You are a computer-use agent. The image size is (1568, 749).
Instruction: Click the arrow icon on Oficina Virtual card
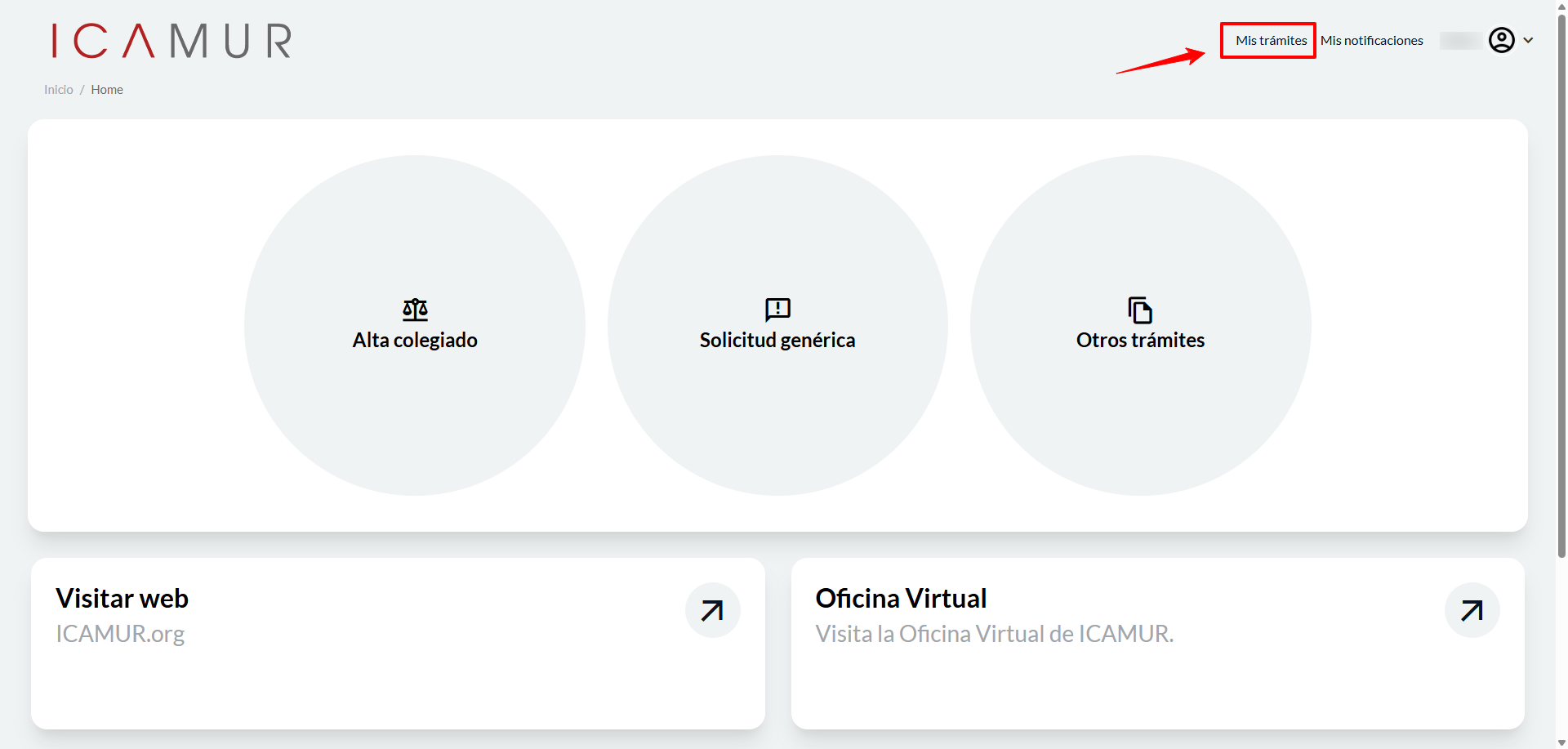pos(1472,610)
